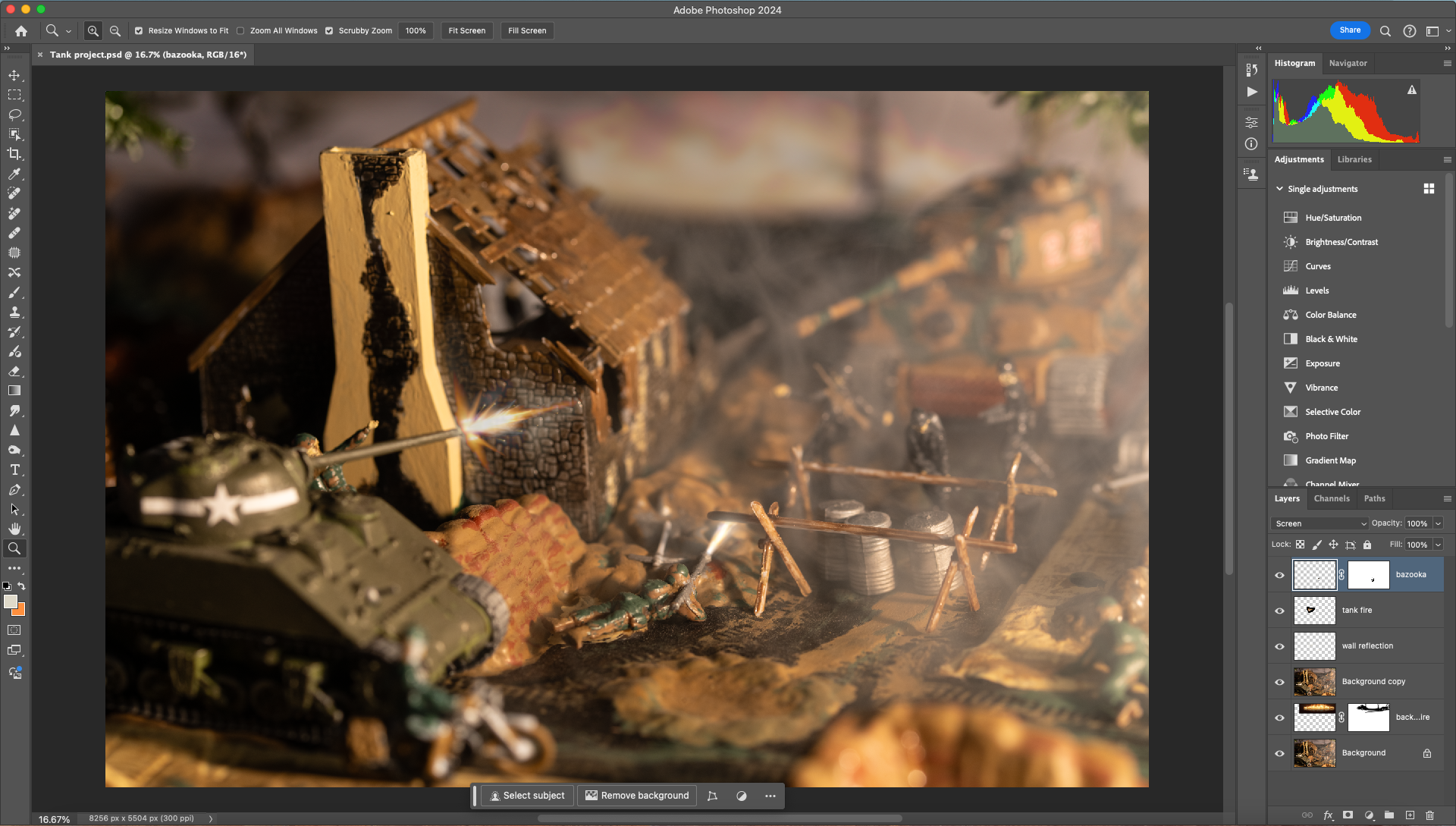The image size is (1456, 826).
Task: Enable Zoom All Windows checkbox
Action: point(240,31)
